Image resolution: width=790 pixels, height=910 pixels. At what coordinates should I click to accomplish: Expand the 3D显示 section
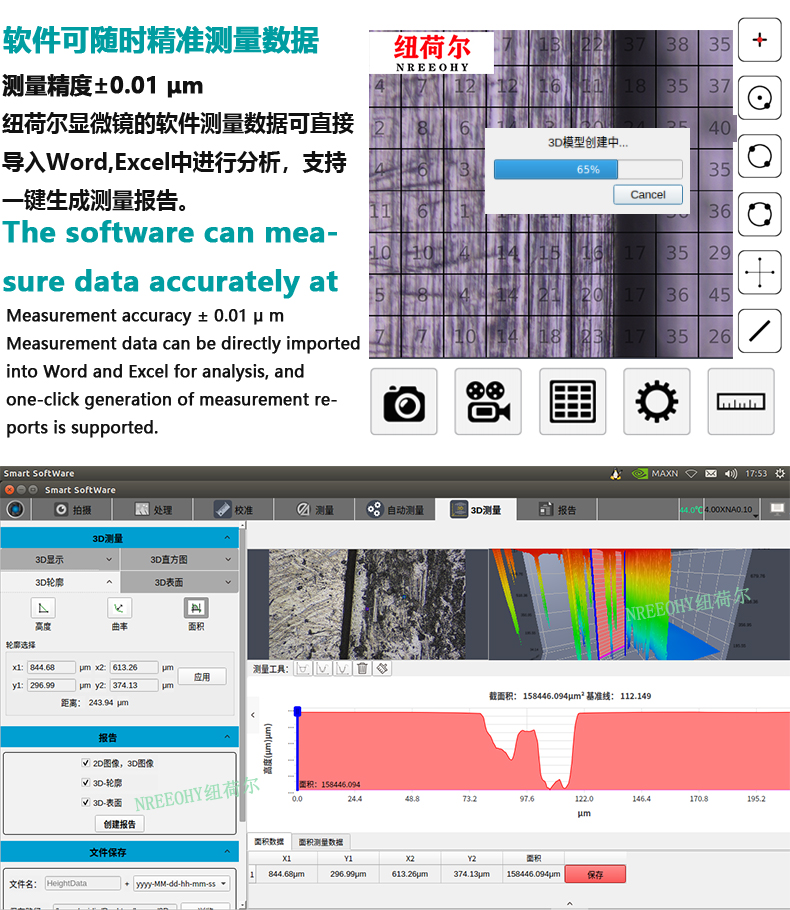click(59, 559)
